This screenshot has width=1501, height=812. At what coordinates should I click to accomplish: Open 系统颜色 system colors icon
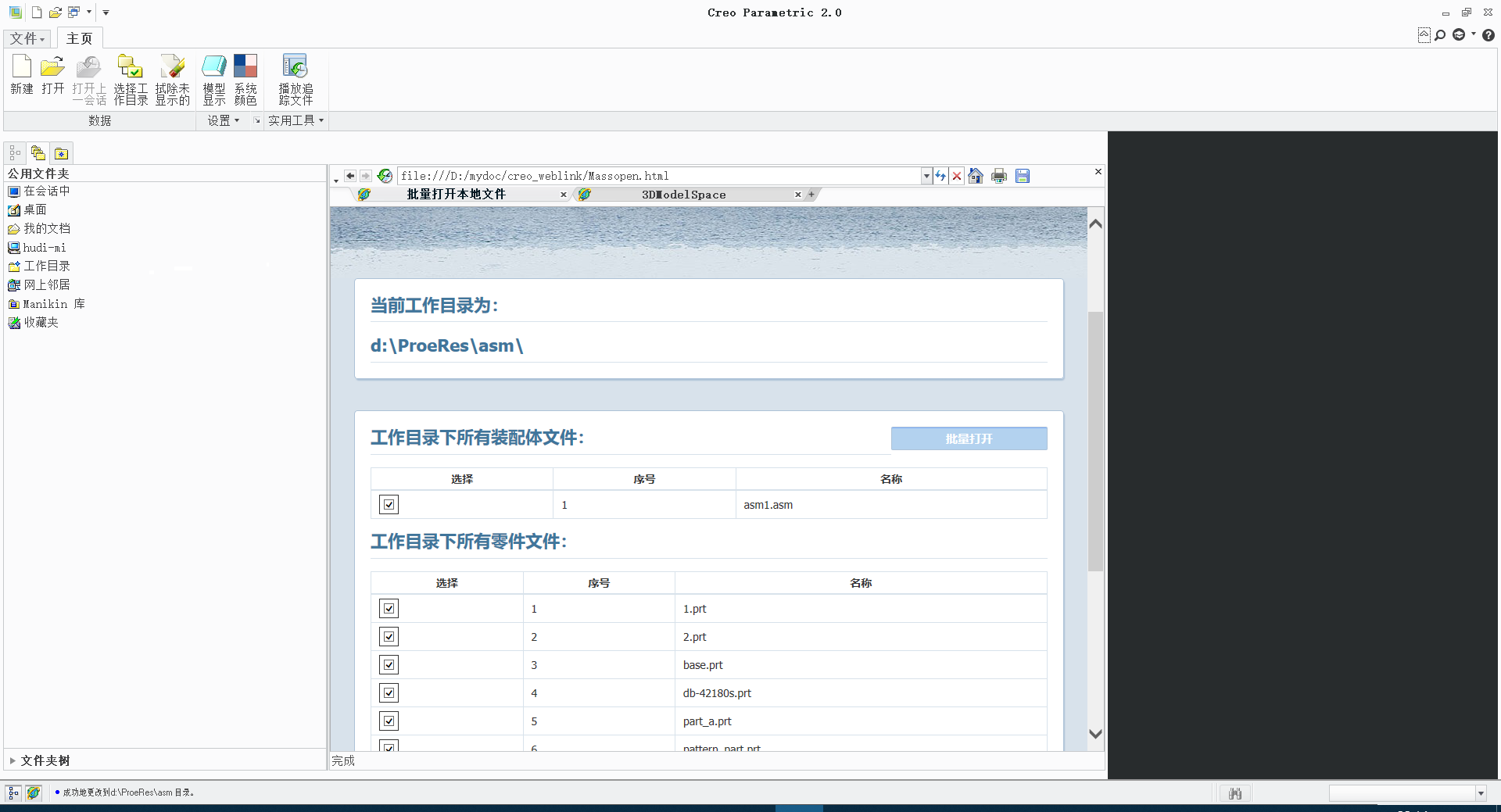[x=245, y=80]
